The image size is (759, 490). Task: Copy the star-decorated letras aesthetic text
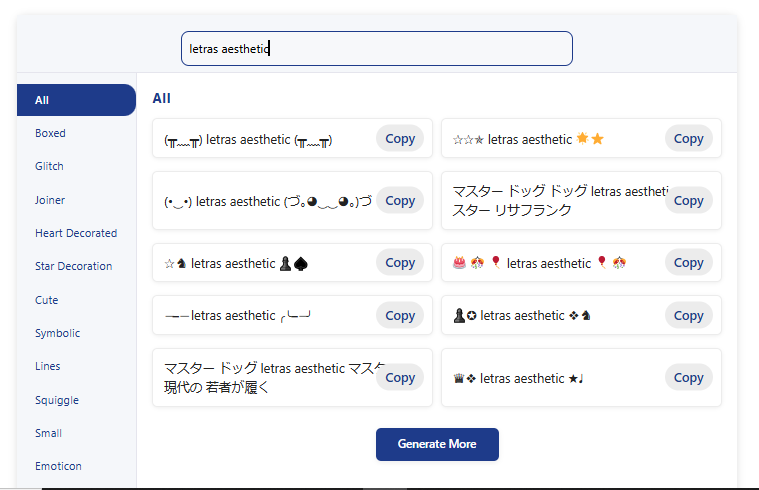point(688,139)
